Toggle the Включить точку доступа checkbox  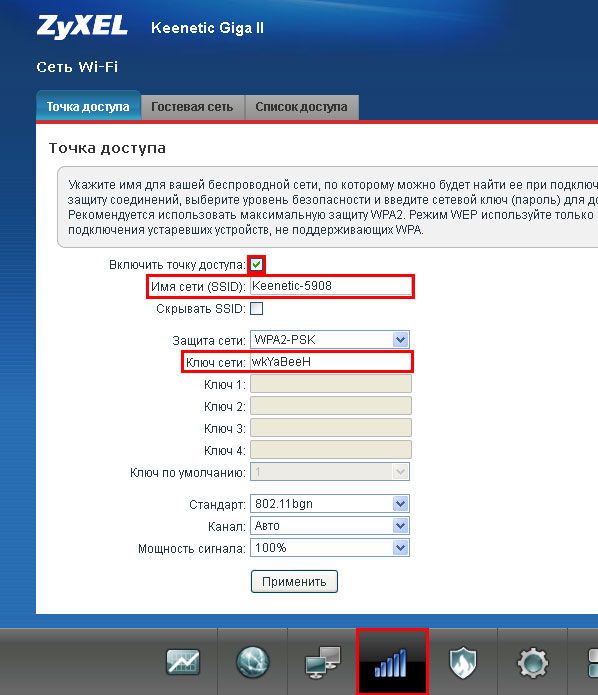pyautogui.click(x=257, y=265)
